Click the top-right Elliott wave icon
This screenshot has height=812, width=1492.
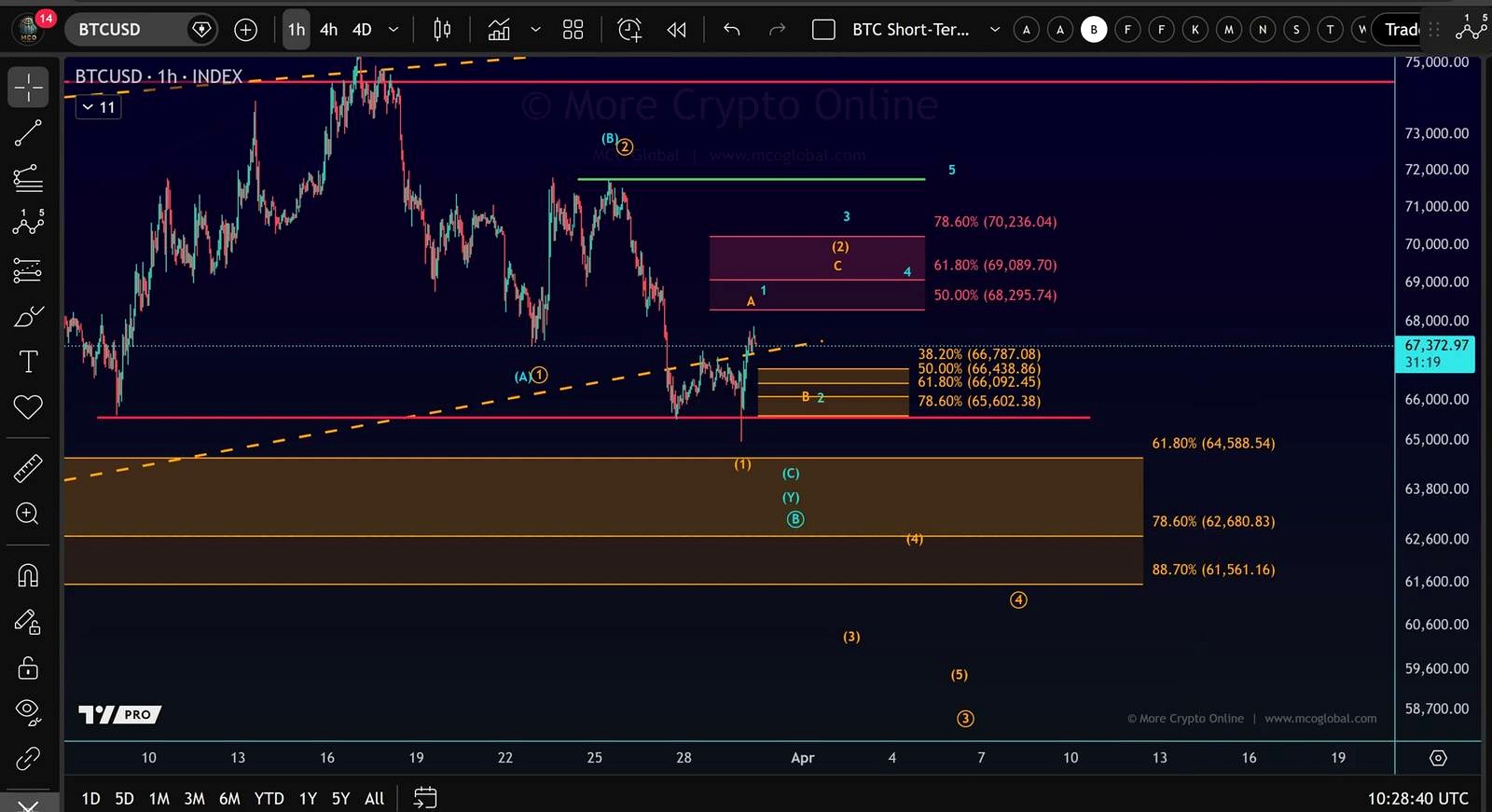click(1471, 28)
